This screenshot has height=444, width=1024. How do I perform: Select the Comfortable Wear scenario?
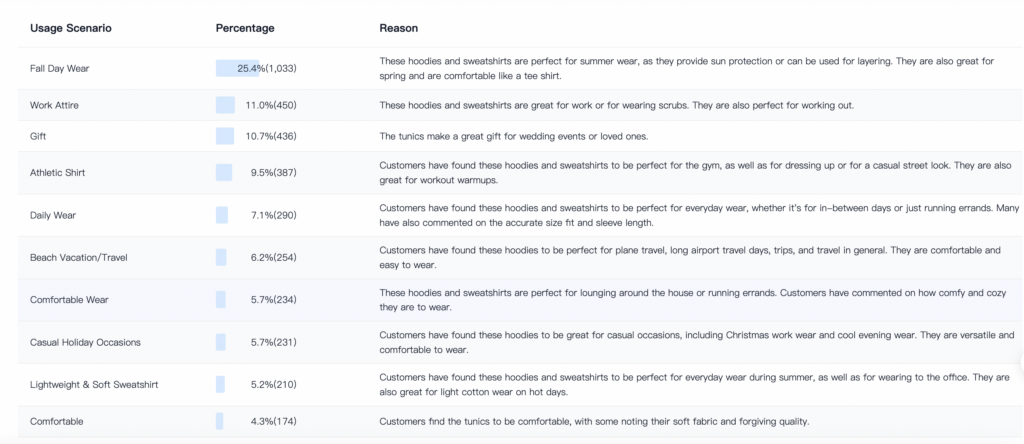click(69, 300)
